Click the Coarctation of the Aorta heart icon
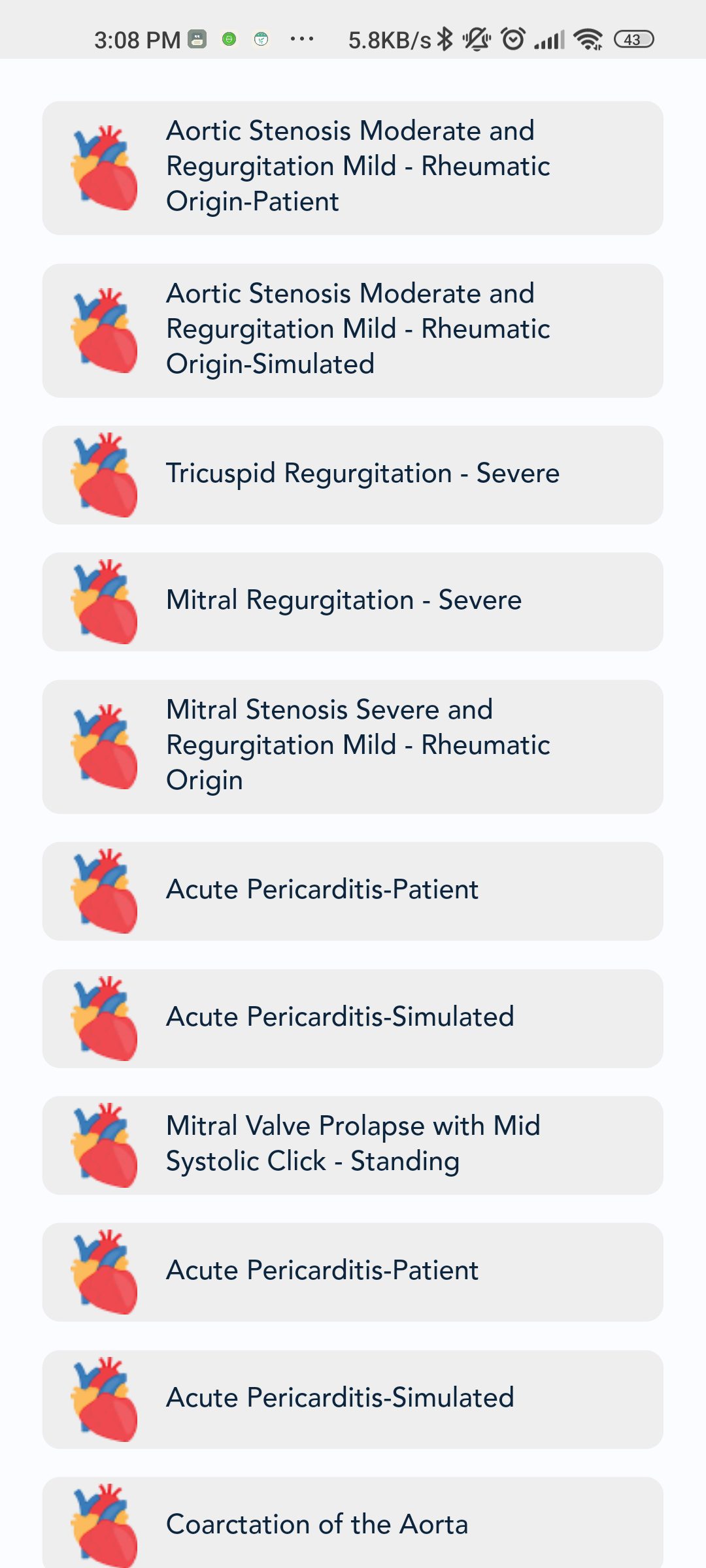The image size is (706, 1568). 105,1526
